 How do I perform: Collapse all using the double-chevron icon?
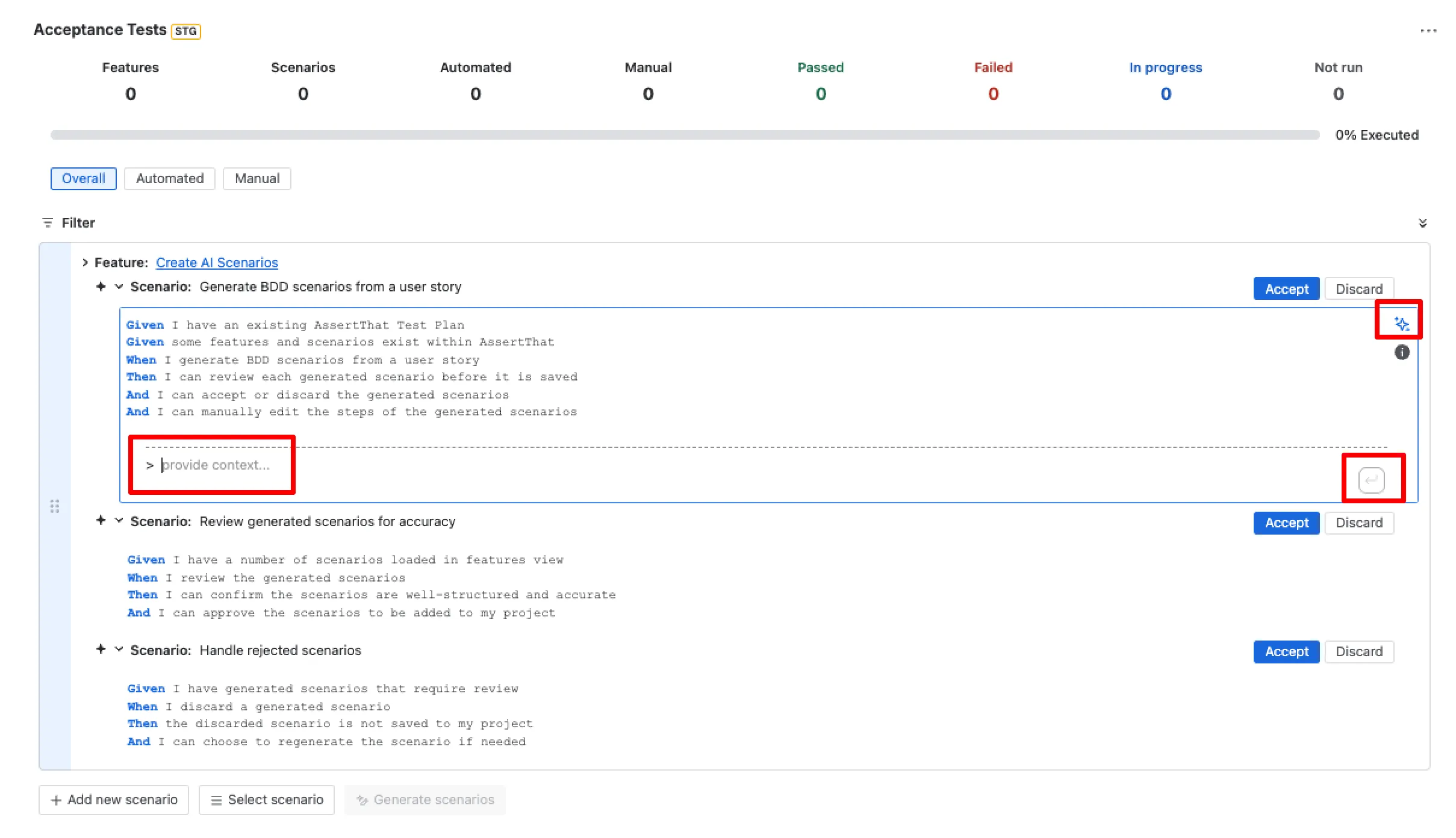[x=1423, y=223]
